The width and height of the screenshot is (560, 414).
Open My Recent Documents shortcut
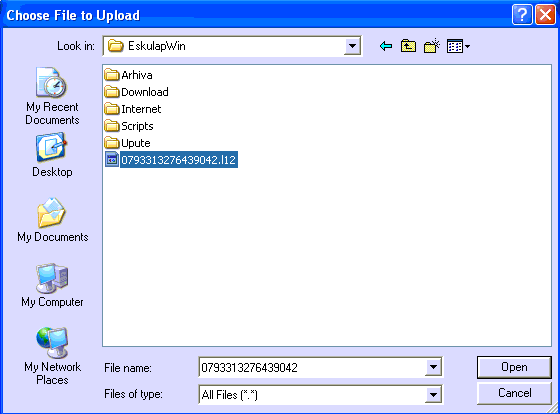click(52, 96)
